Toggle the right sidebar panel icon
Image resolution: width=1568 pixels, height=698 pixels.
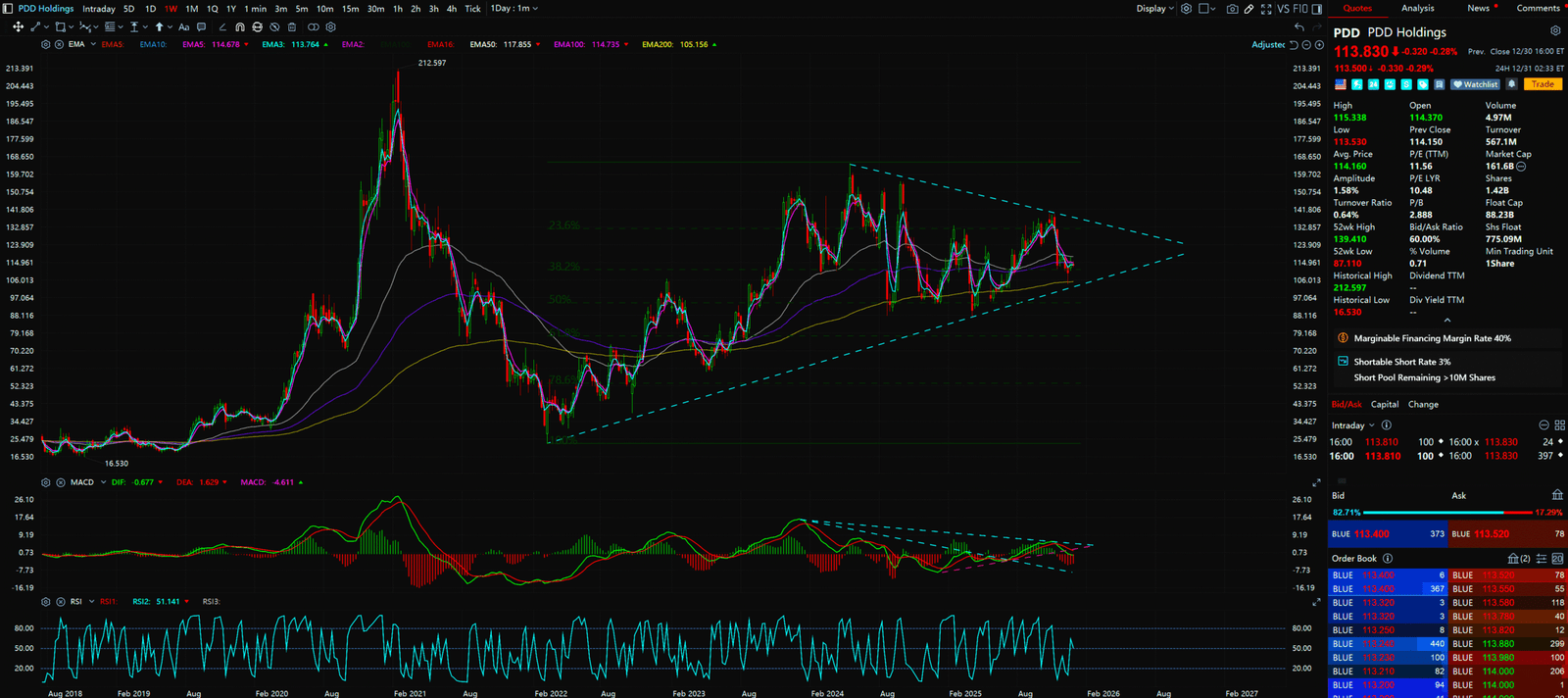[1317, 9]
